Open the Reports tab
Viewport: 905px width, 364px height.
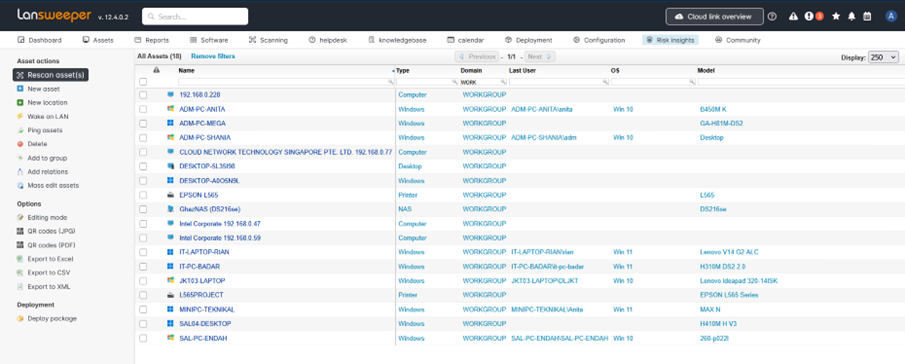pos(152,40)
